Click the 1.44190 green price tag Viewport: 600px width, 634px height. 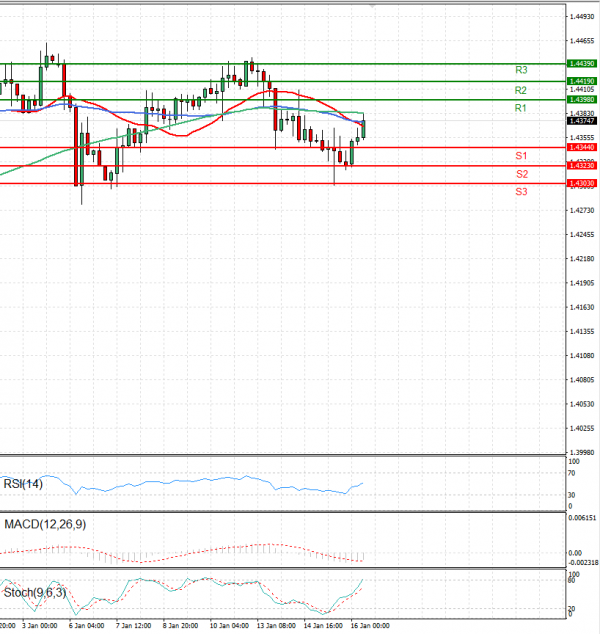pos(581,81)
